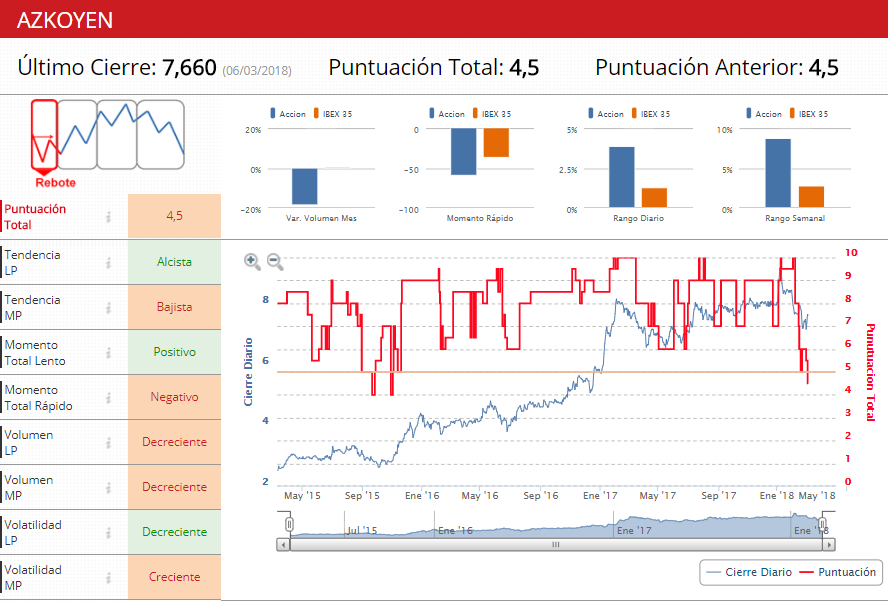Open info icon for Volatilidad LP row
The width and height of the screenshot is (889, 602).
(x=108, y=532)
